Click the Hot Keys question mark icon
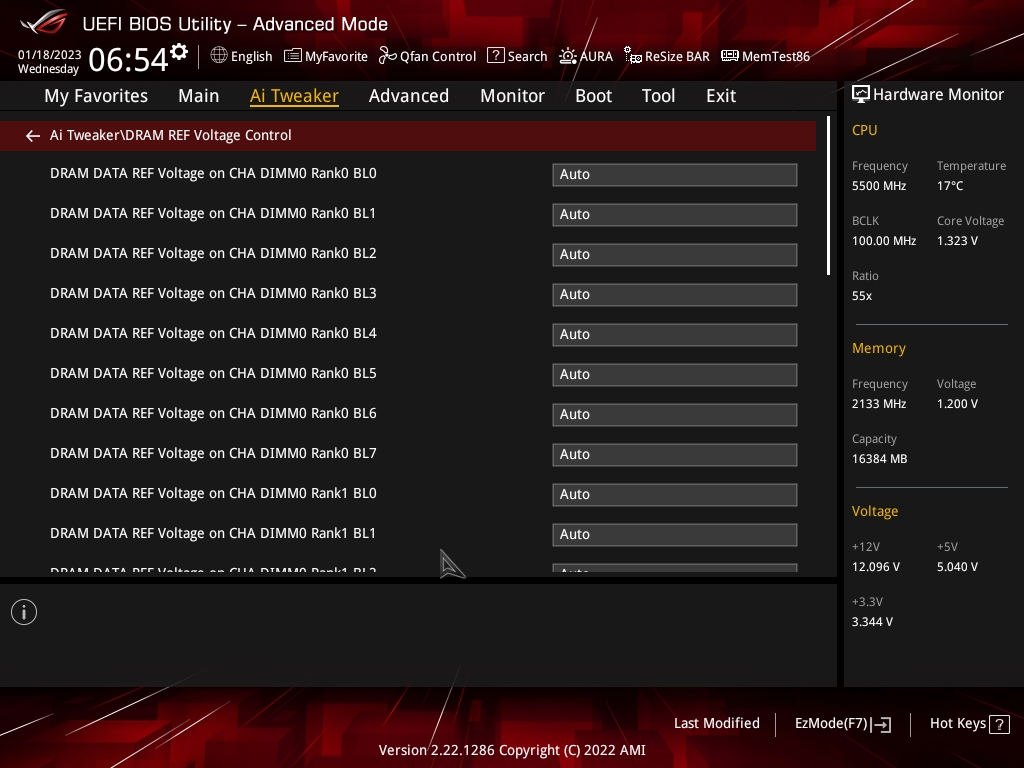This screenshot has height=768, width=1024. tap(999, 724)
